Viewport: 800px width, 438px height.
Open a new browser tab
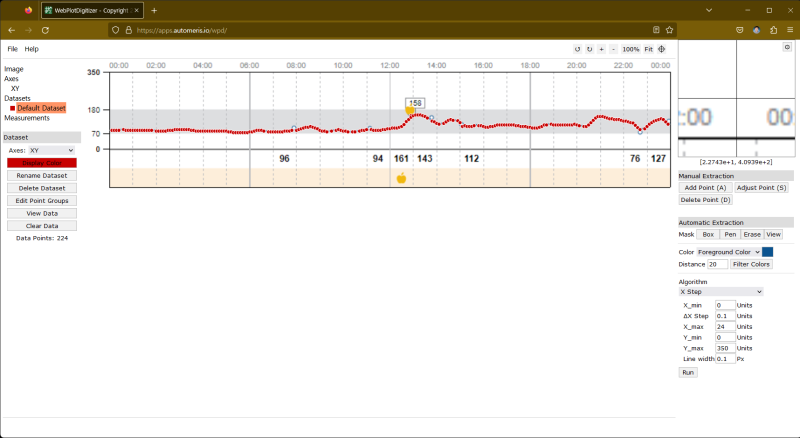click(154, 10)
